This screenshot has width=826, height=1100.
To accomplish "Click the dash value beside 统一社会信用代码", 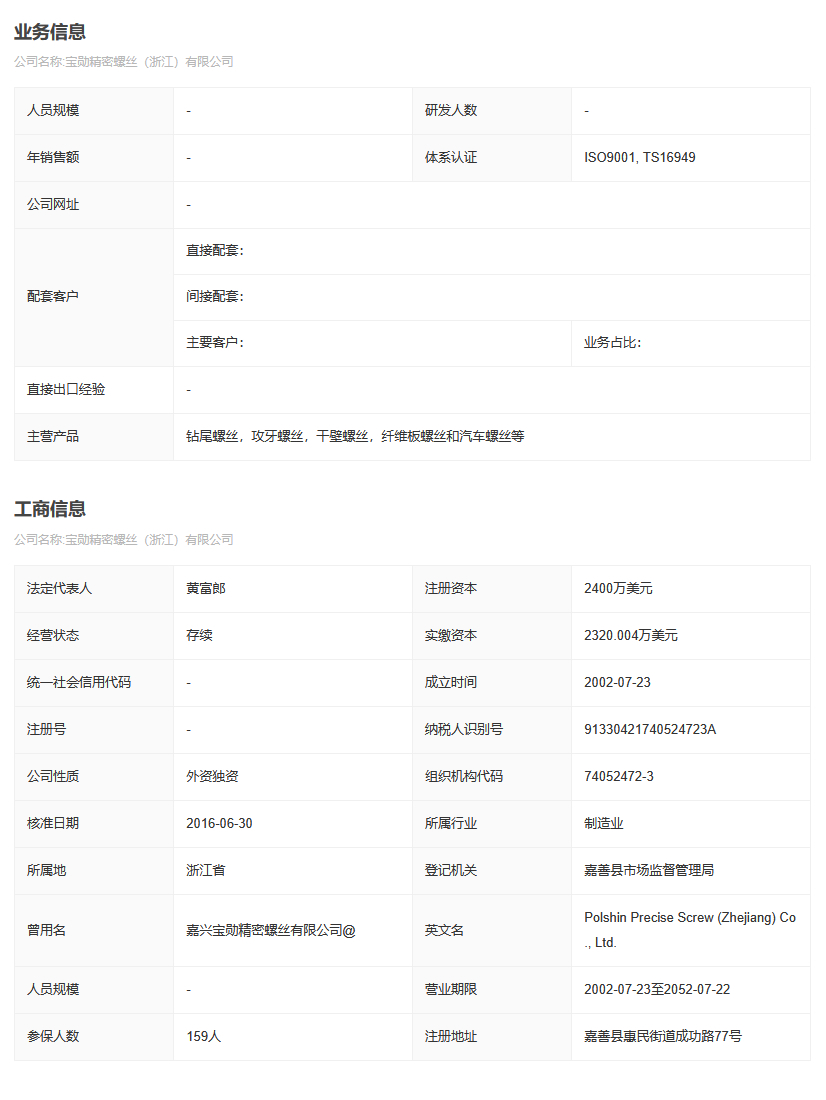I will pos(189,683).
